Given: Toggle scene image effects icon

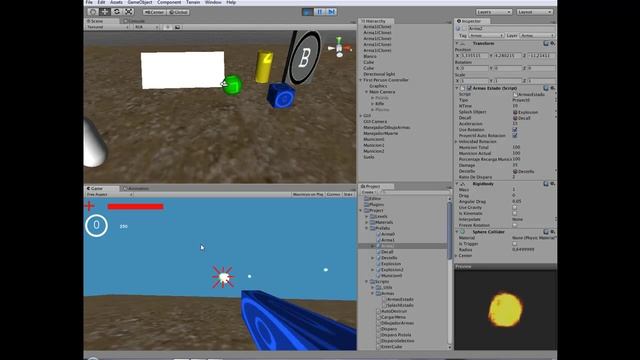Looking at the screenshot, I should pos(177,27).
